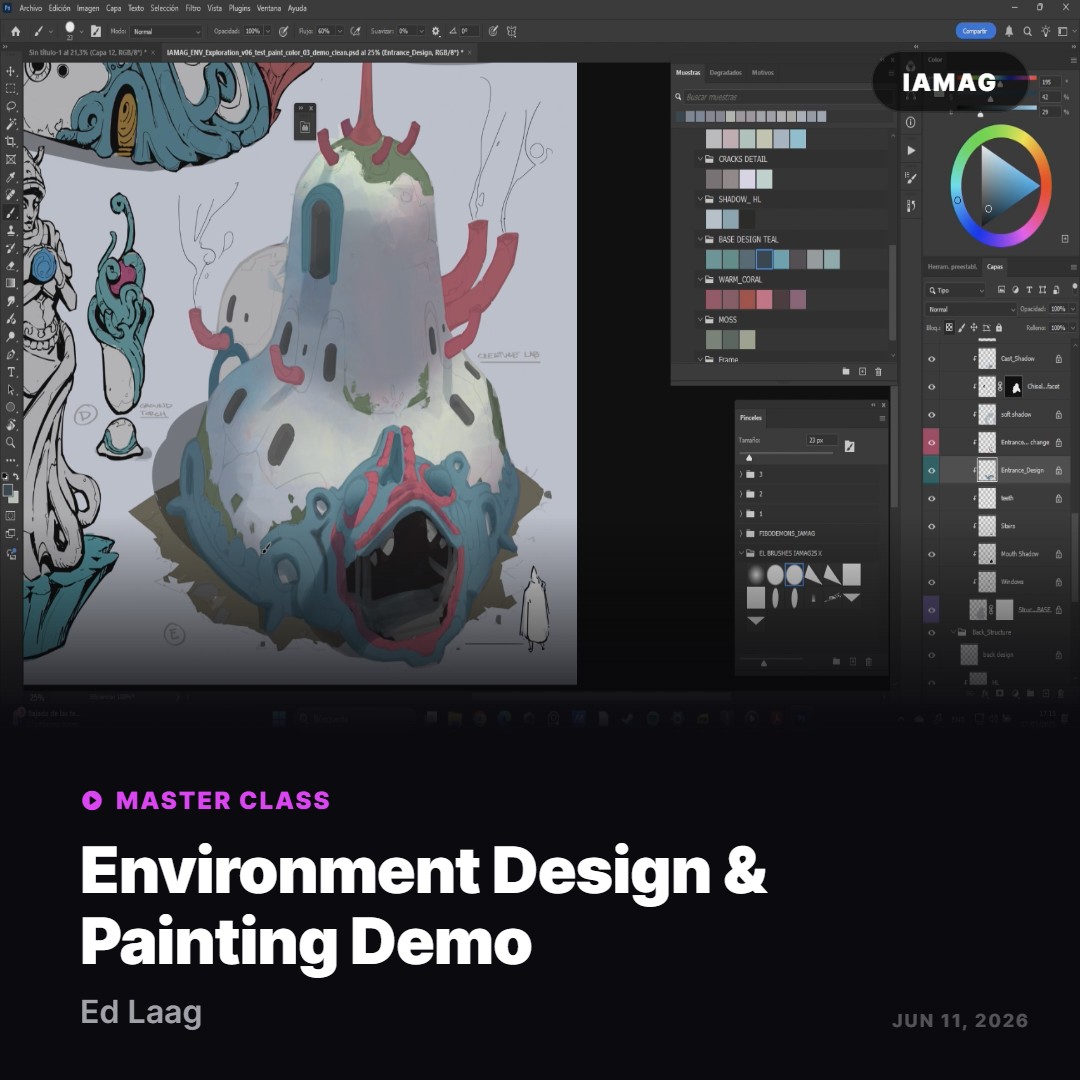Image resolution: width=1080 pixels, height=1080 pixels.
Task: Select the Eraser tool
Action: 10,265
